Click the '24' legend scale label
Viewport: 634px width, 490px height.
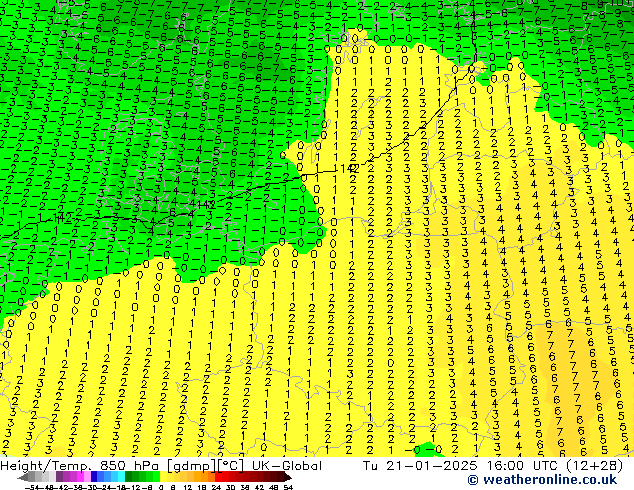click(216, 488)
